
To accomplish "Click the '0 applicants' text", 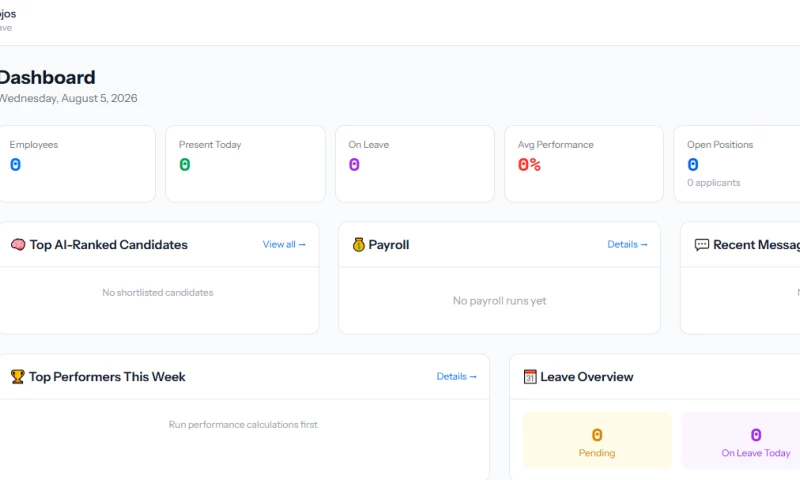I will [x=713, y=183].
